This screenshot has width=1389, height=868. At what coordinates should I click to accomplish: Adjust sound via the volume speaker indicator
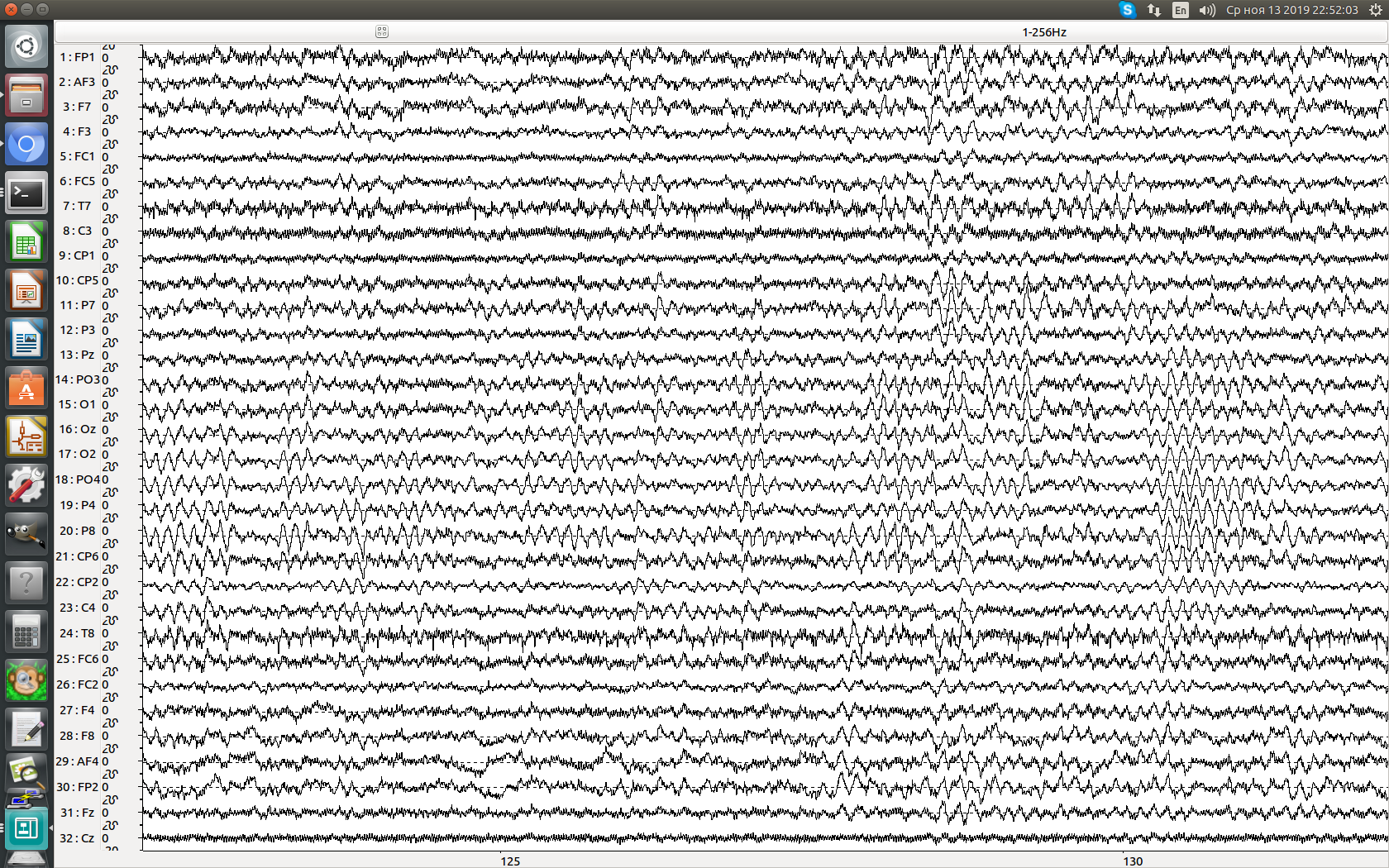[x=1205, y=10]
